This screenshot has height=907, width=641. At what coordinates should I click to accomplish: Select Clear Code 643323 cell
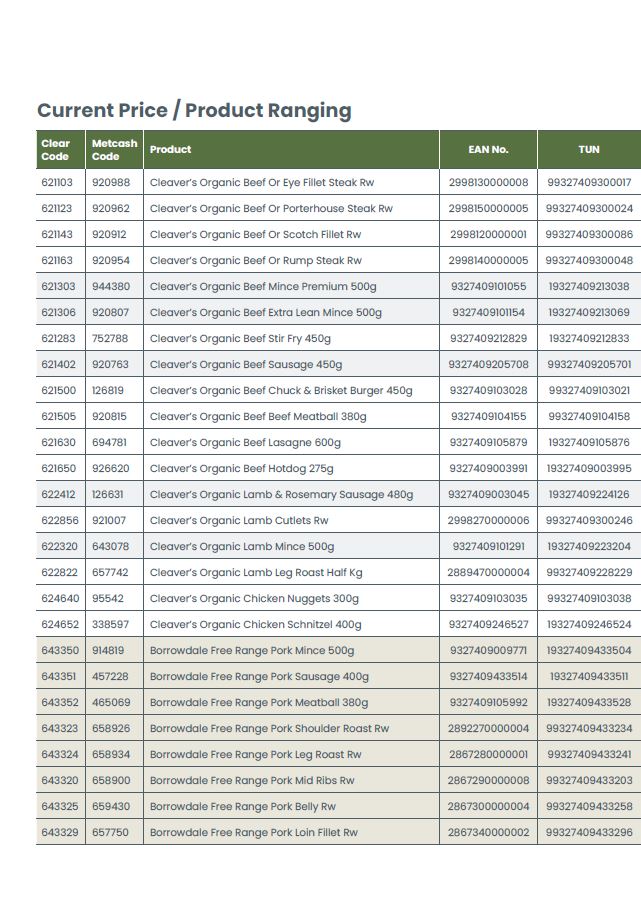[x=58, y=729]
